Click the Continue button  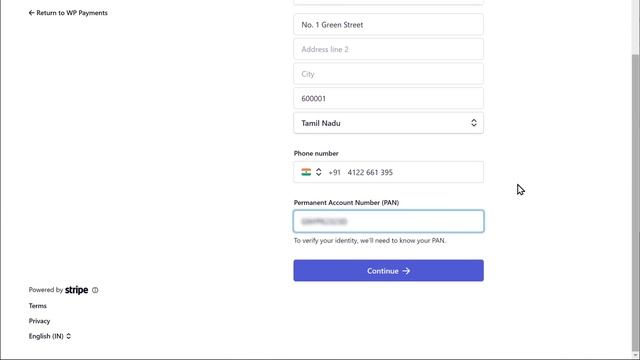389,271
